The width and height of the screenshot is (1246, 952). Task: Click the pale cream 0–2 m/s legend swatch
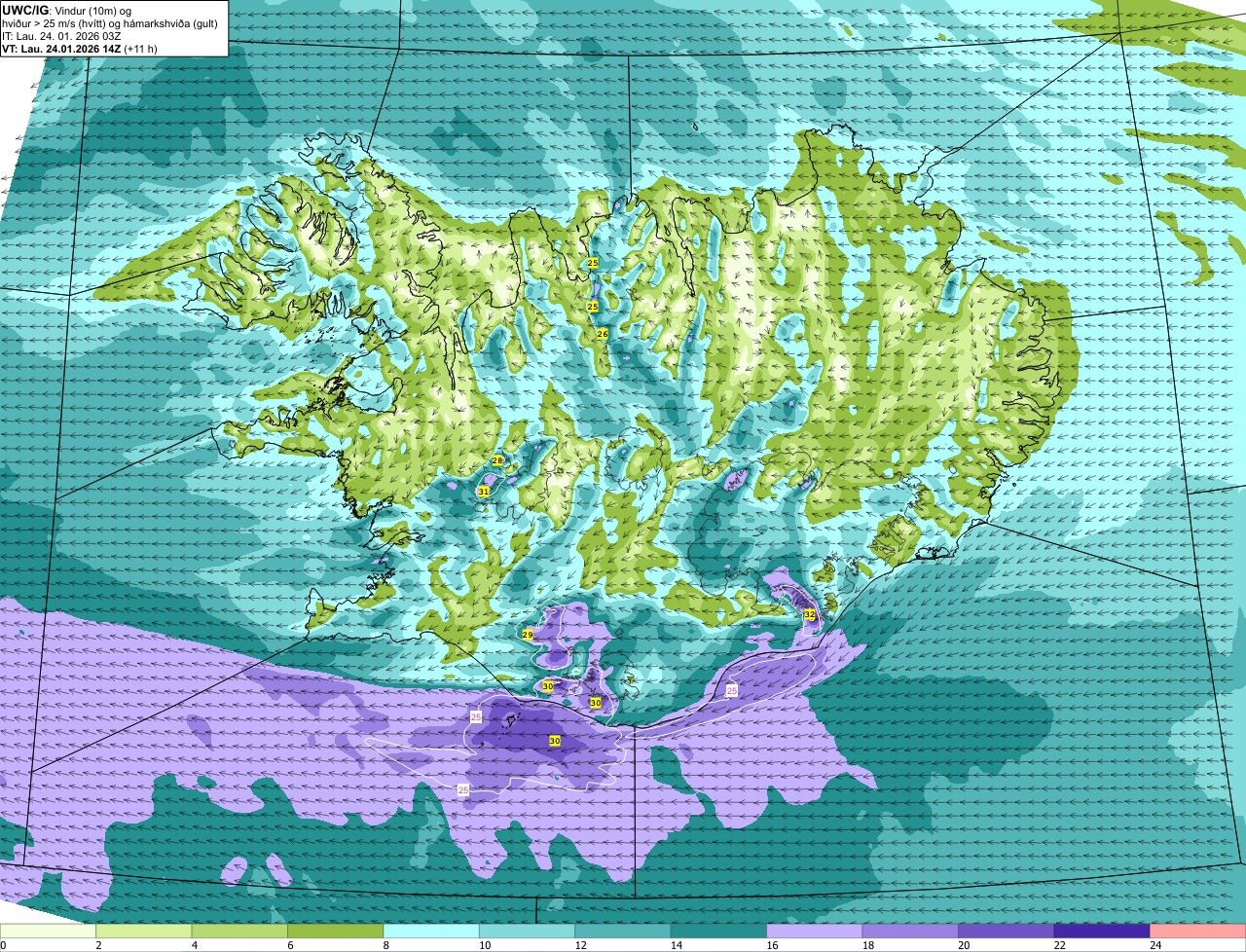click(x=49, y=931)
